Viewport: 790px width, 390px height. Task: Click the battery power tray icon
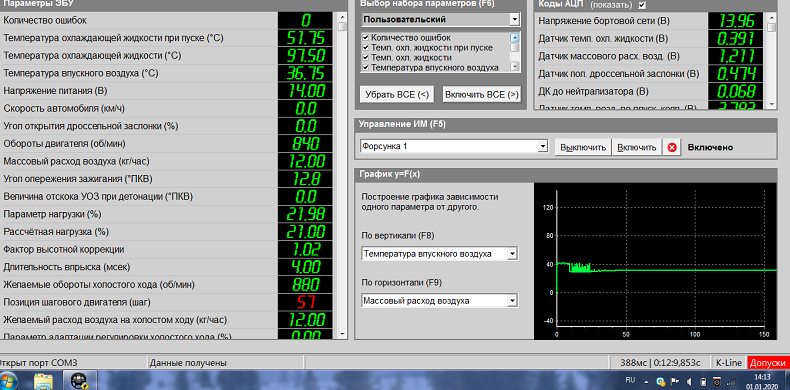703,381
